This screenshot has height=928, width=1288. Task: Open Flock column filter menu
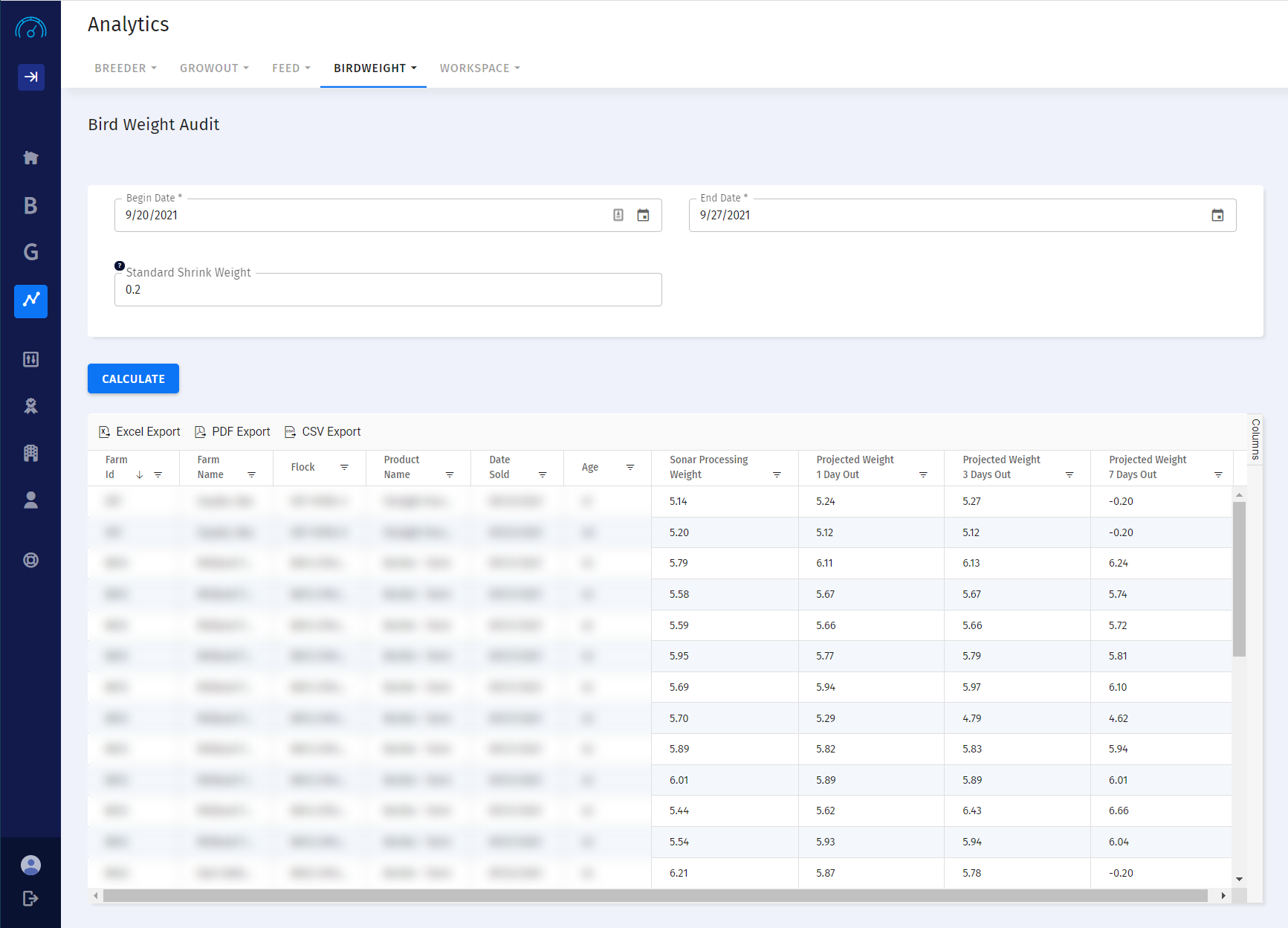344,467
